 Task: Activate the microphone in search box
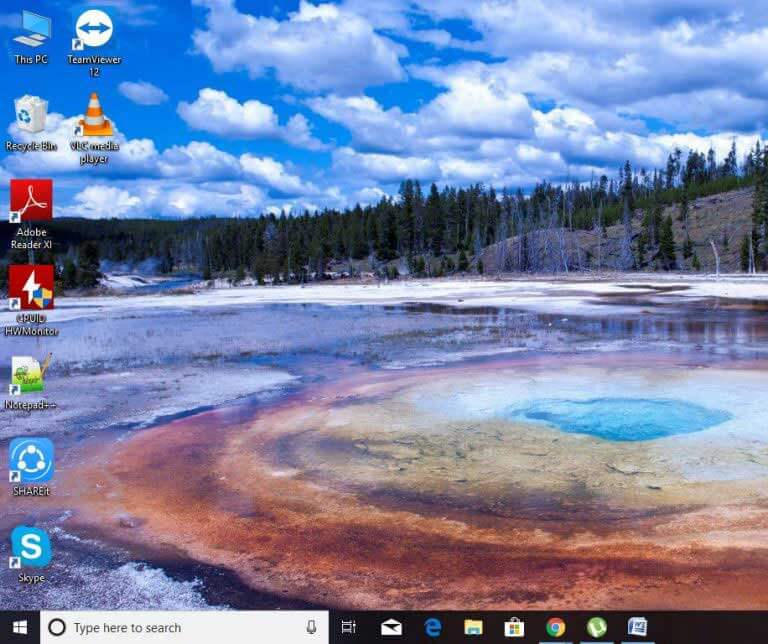311,627
